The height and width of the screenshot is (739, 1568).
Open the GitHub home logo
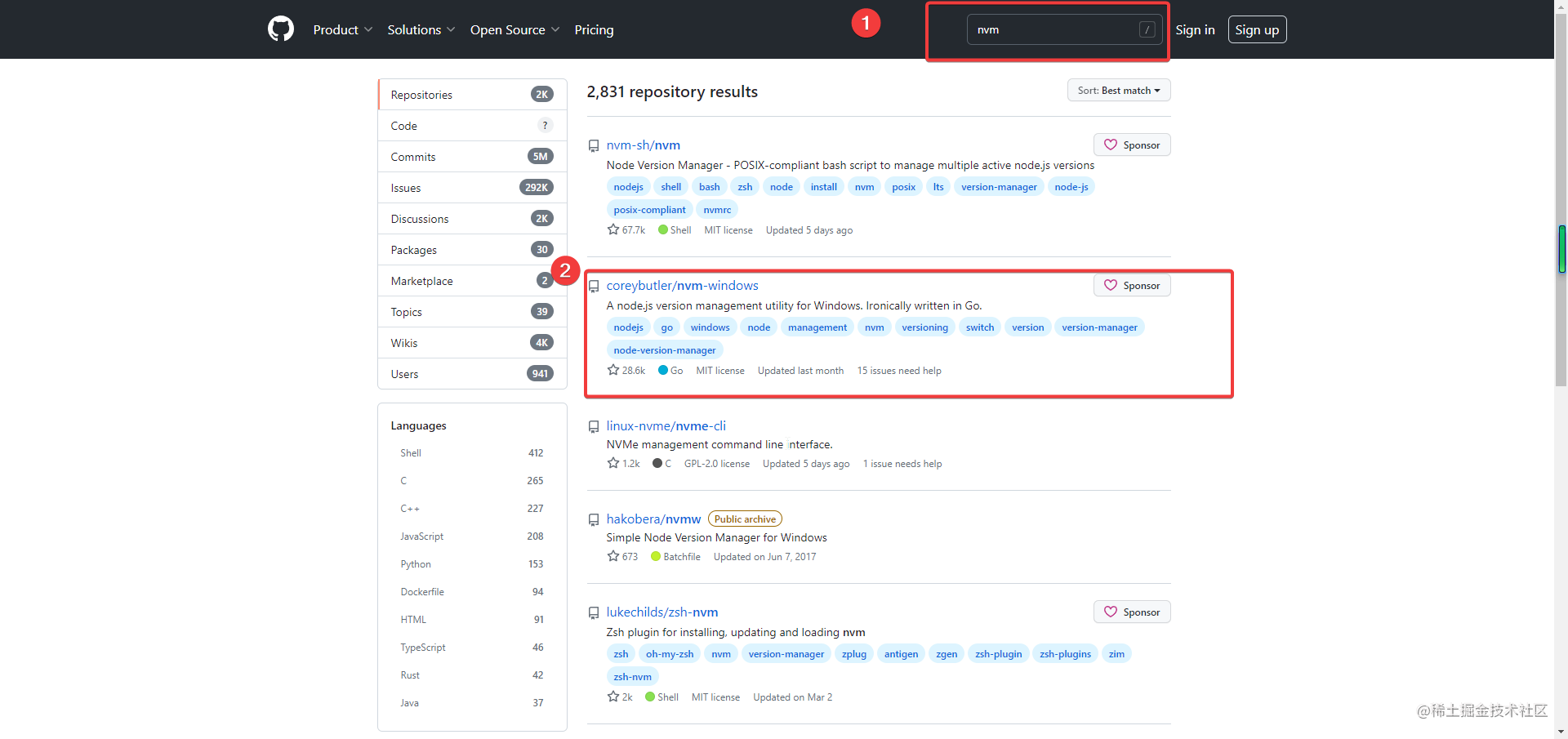coord(281,29)
